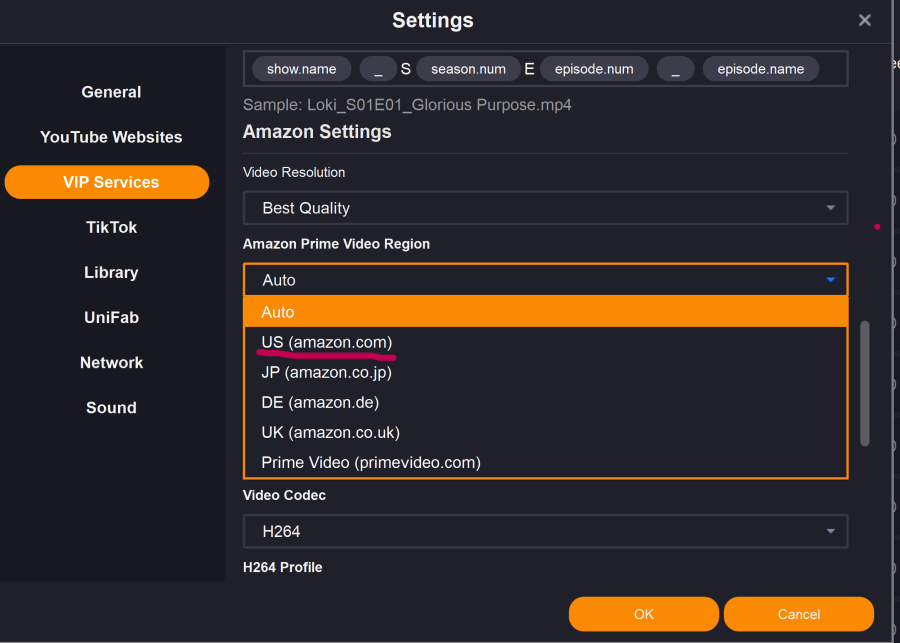900x643 pixels.
Task: Click the S separator in filename template
Action: (x=406, y=69)
